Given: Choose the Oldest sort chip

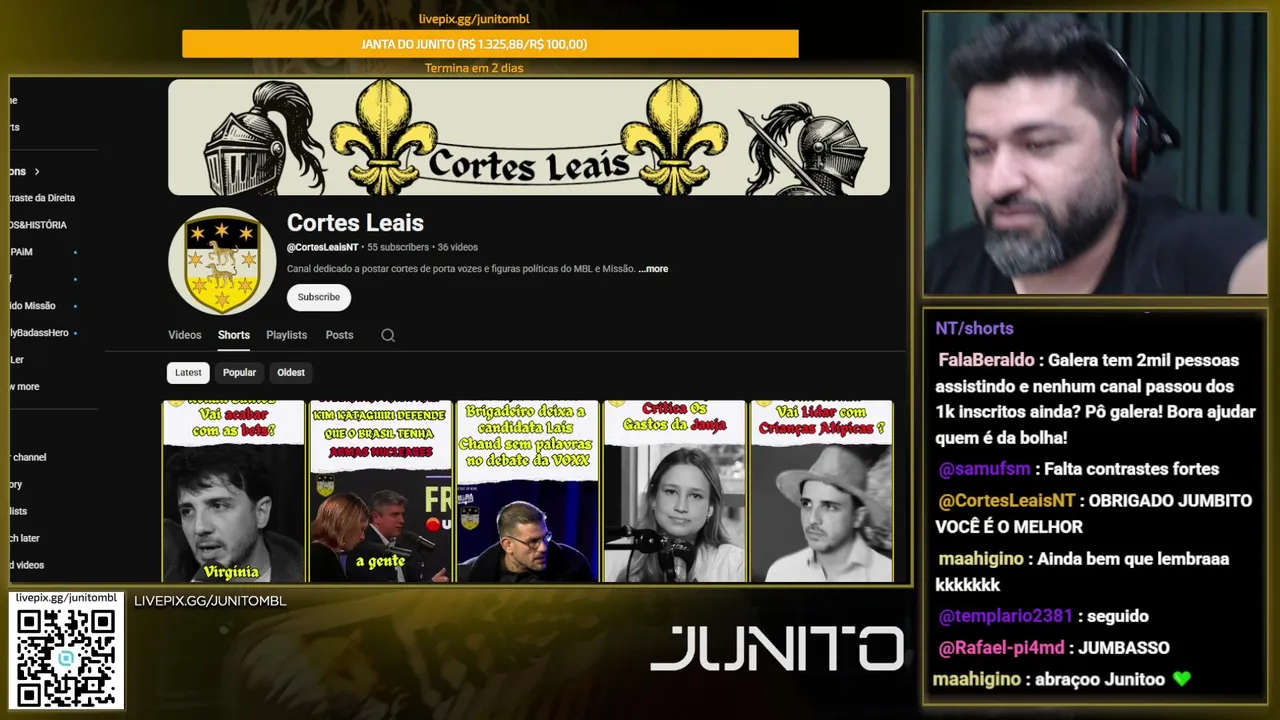Looking at the screenshot, I should coord(291,373).
